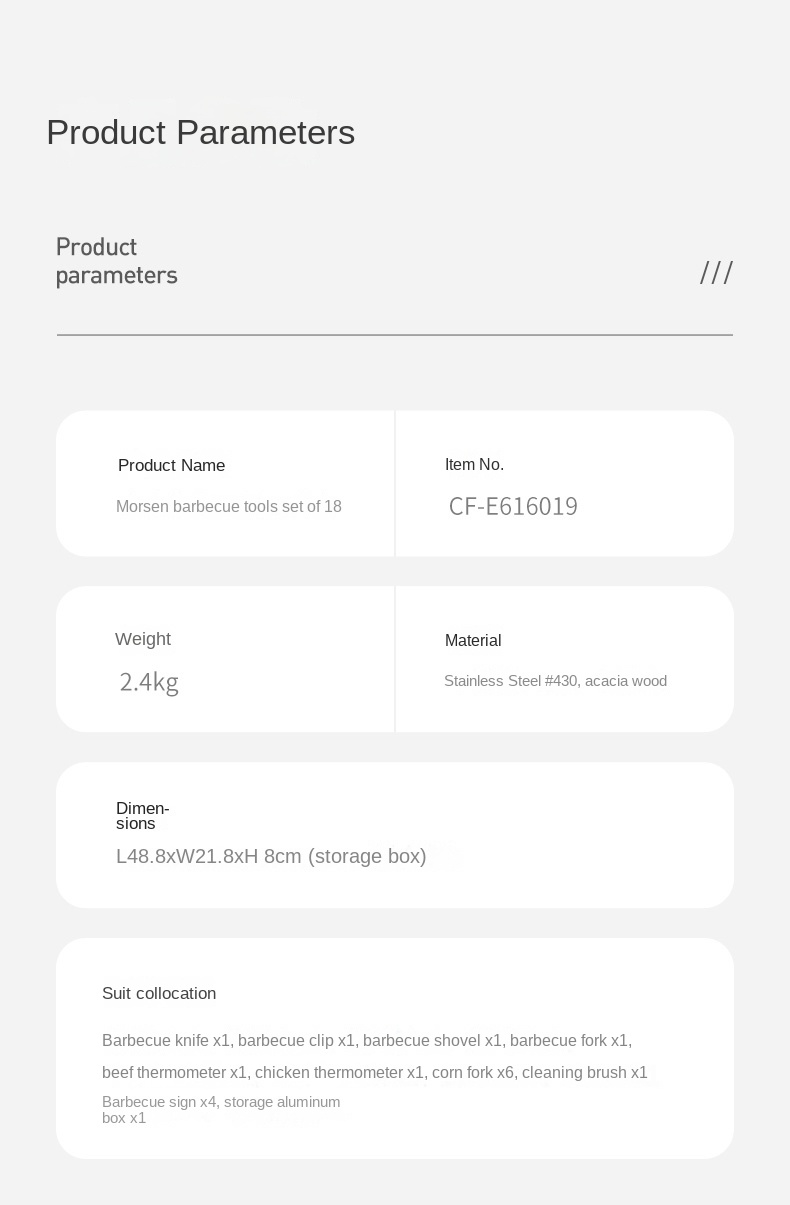Image resolution: width=790 pixels, height=1205 pixels.
Task: Click Stainless Steel #430, acacia wood text
Action: 555,681
